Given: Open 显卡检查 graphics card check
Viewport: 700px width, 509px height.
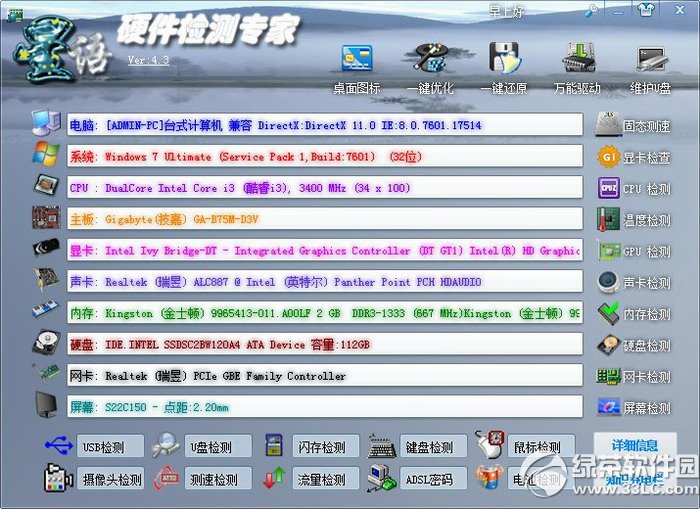Looking at the screenshot, I should (x=633, y=157).
